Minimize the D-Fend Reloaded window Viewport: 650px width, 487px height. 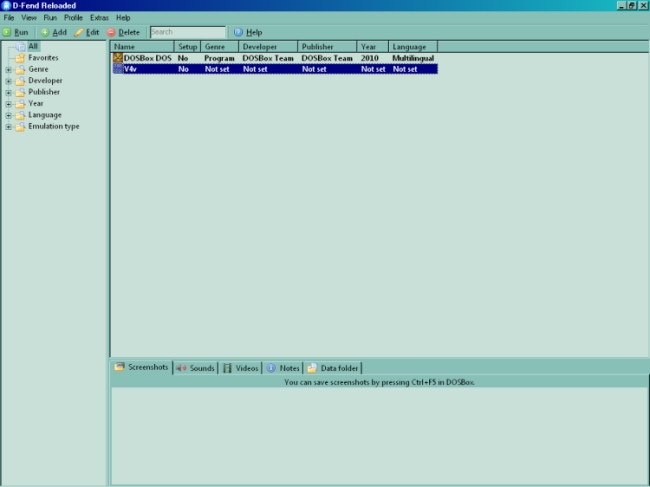[x=621, y=5]
